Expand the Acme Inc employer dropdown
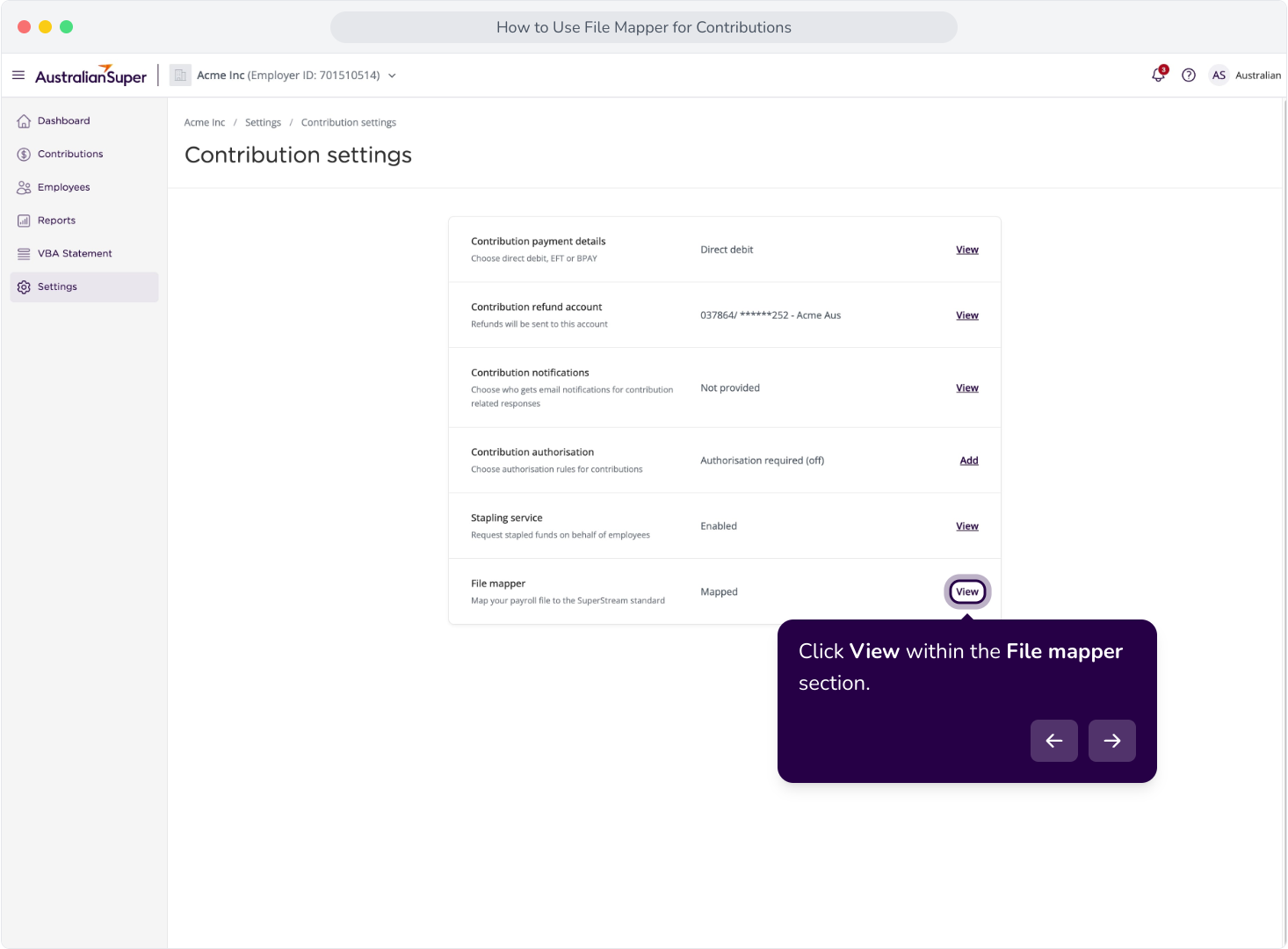Viewport: 1288px width, 949px height. pos(392,76)
